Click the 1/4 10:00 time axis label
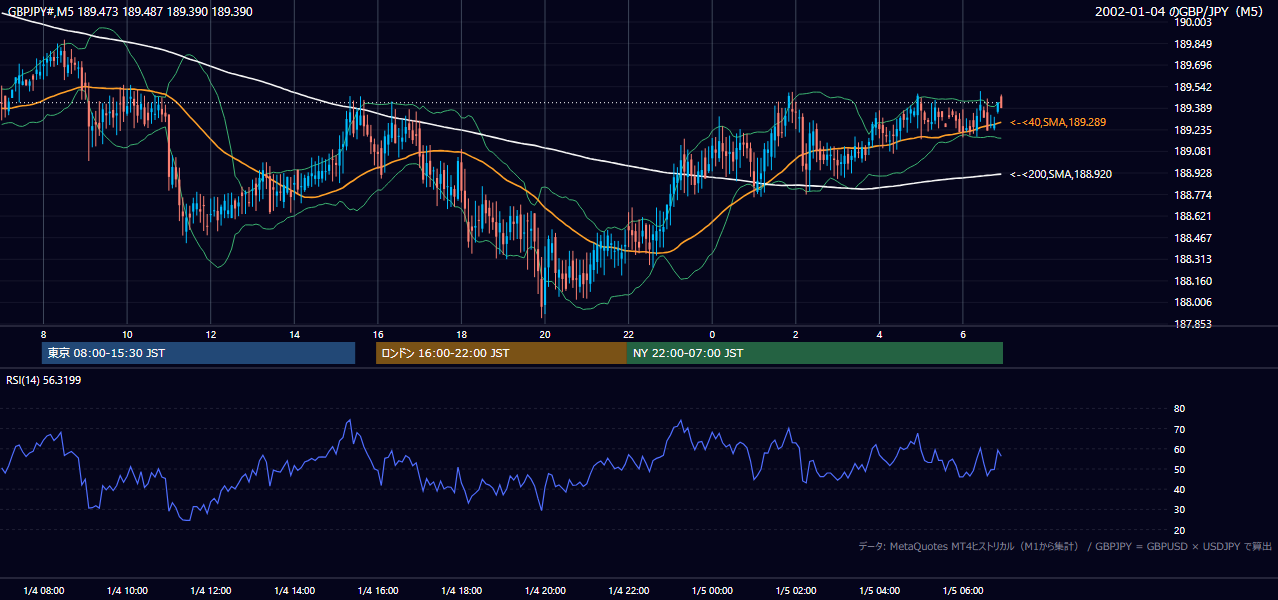Screen dimensions: 1278x600 pyautogui.click(x=127, y=591)
